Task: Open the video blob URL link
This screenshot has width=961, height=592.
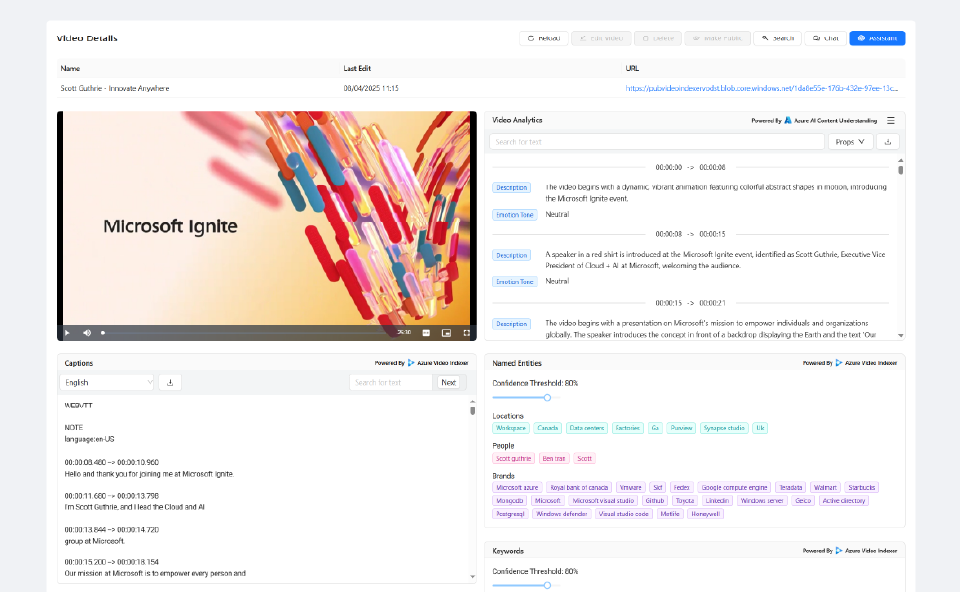Action: pos(761,88)
